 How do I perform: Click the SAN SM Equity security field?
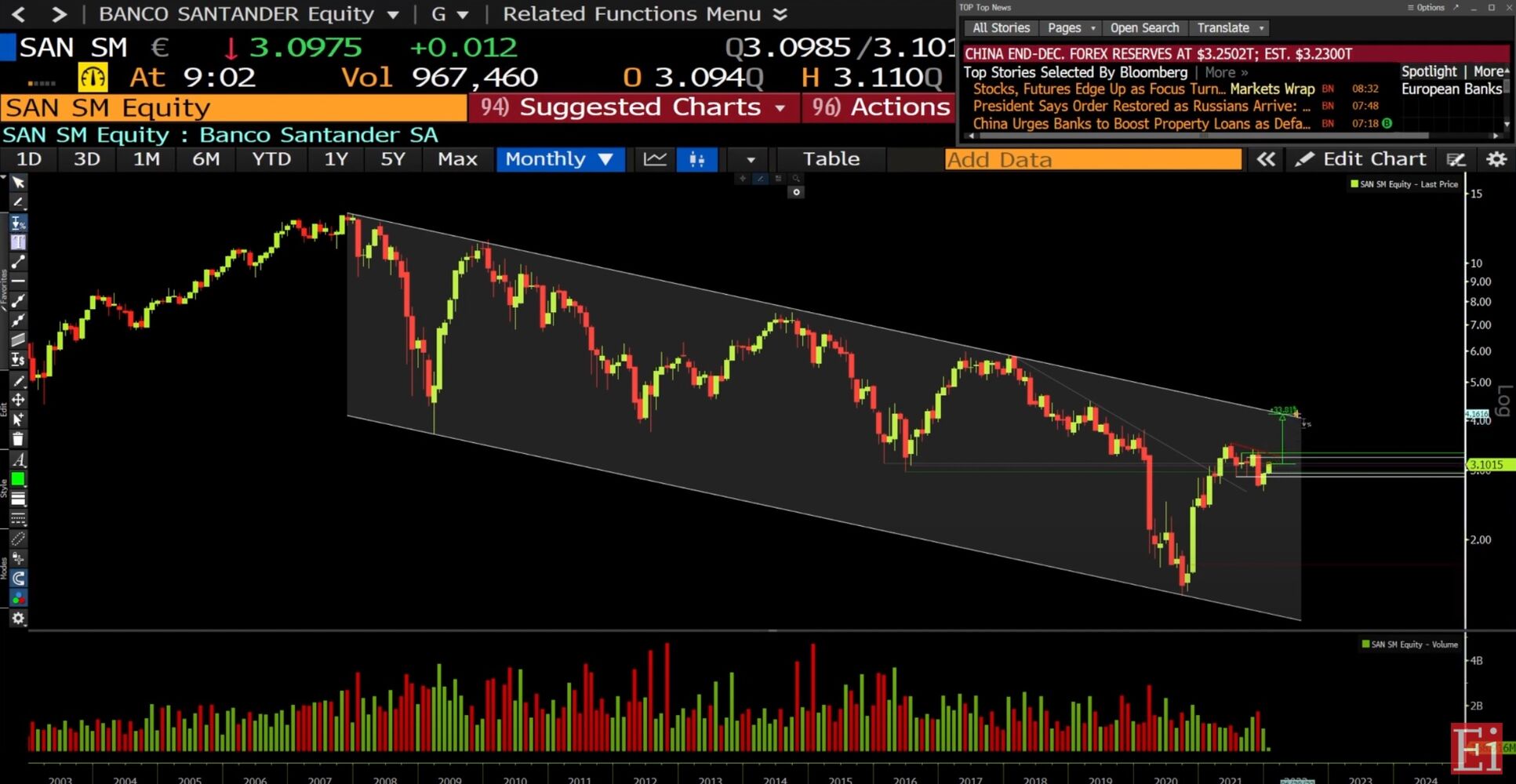click(233, 107)
